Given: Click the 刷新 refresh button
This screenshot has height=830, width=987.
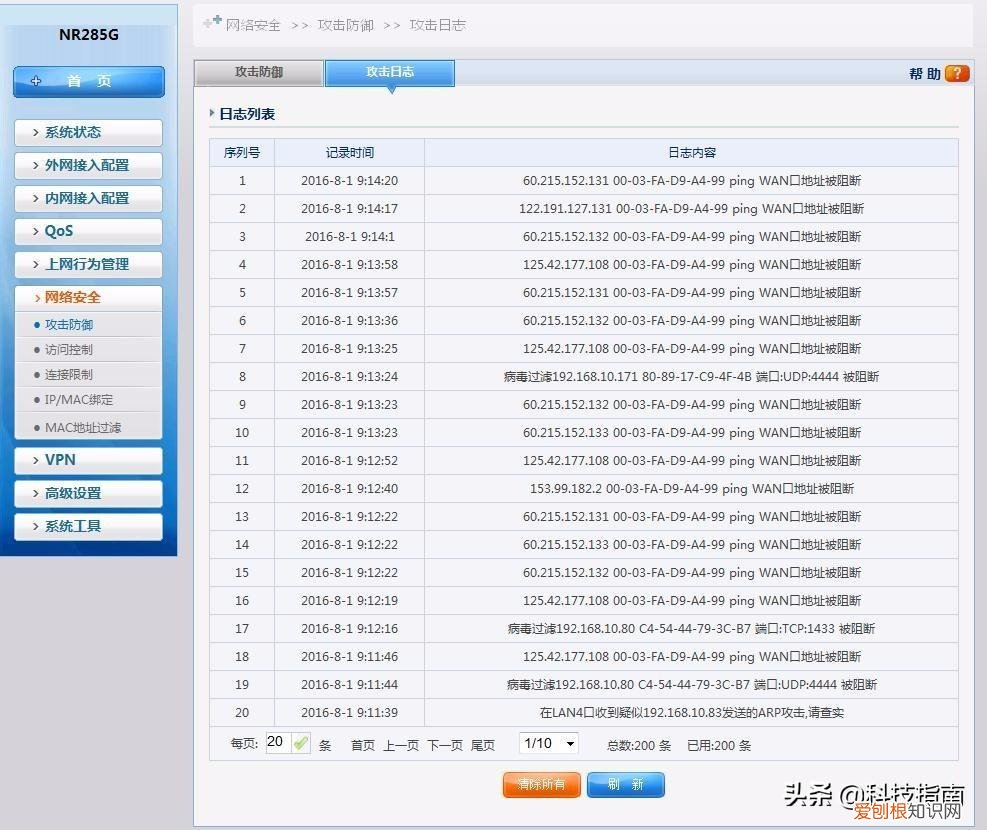Looking at the screenshot, I should click(625, 785).
